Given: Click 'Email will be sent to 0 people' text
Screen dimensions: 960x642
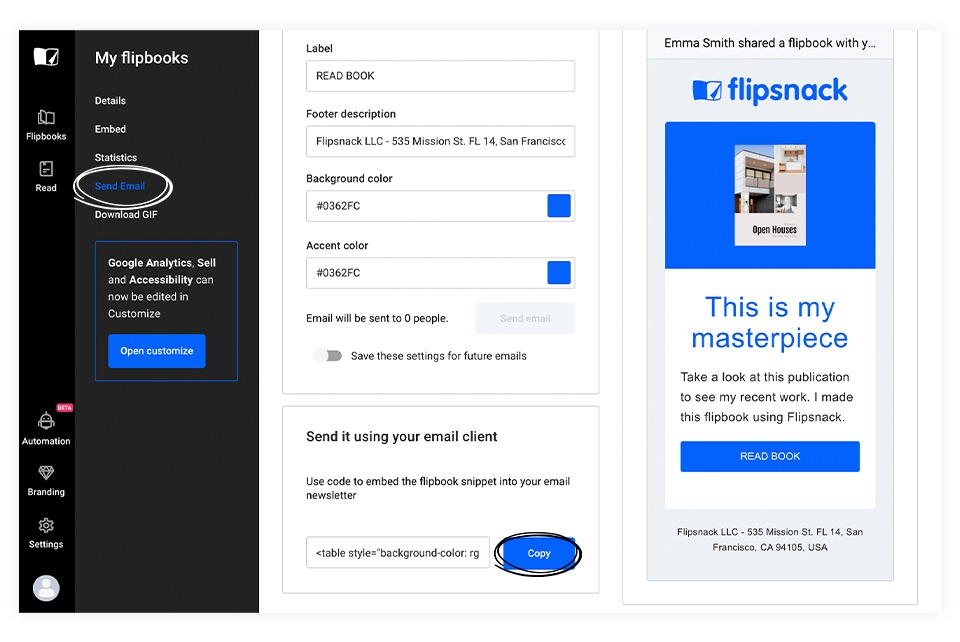Looking at the screenshot, I should click(x=377, y=318).
